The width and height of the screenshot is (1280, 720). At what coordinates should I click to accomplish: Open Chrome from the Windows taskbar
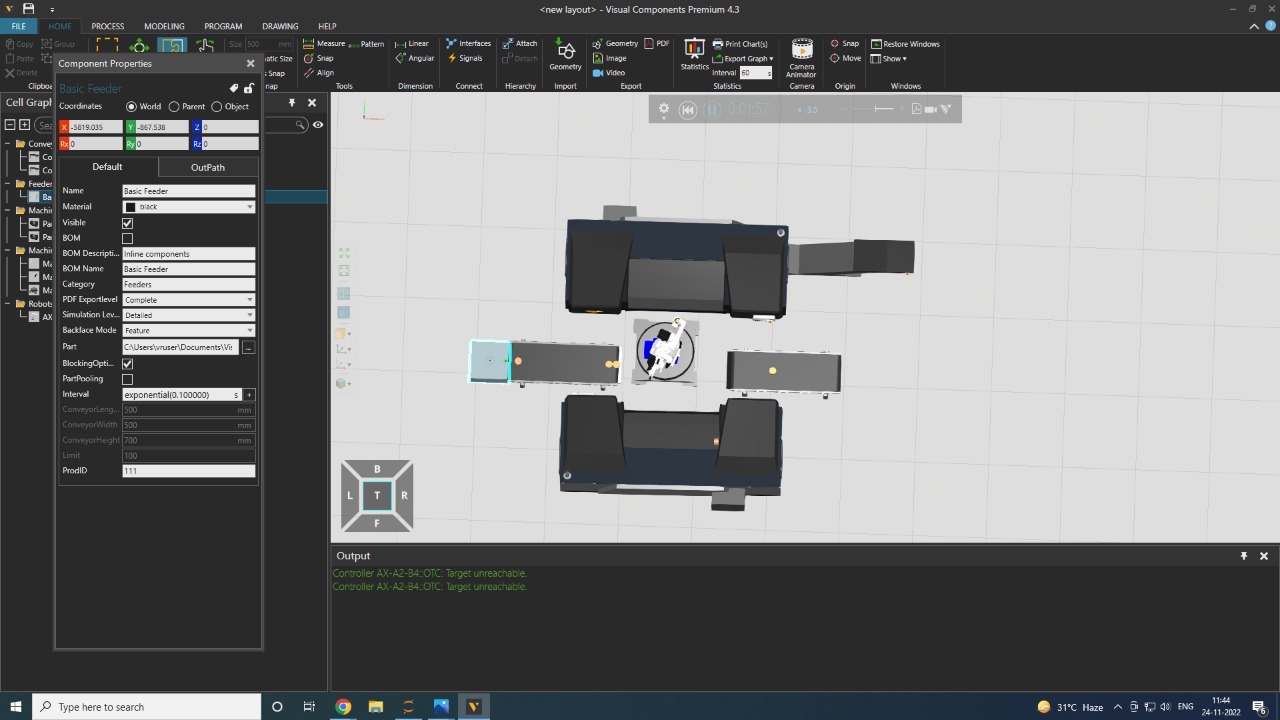click(343, 707)
